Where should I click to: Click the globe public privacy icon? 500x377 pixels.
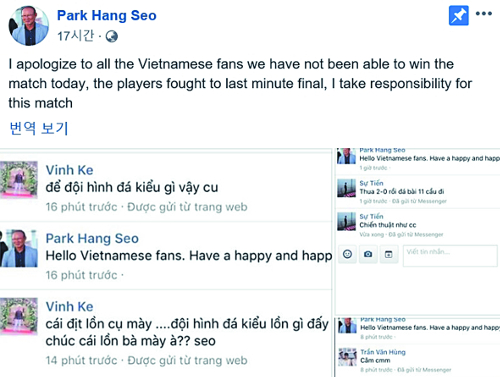click(112, 36)
